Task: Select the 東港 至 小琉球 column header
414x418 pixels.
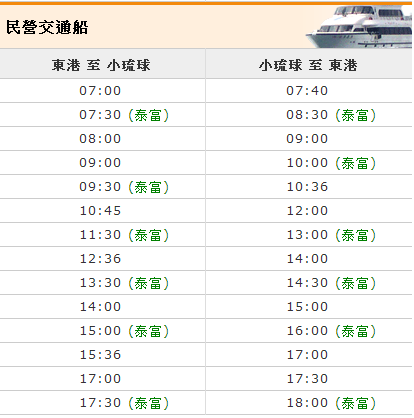Action: coord(101,65)
